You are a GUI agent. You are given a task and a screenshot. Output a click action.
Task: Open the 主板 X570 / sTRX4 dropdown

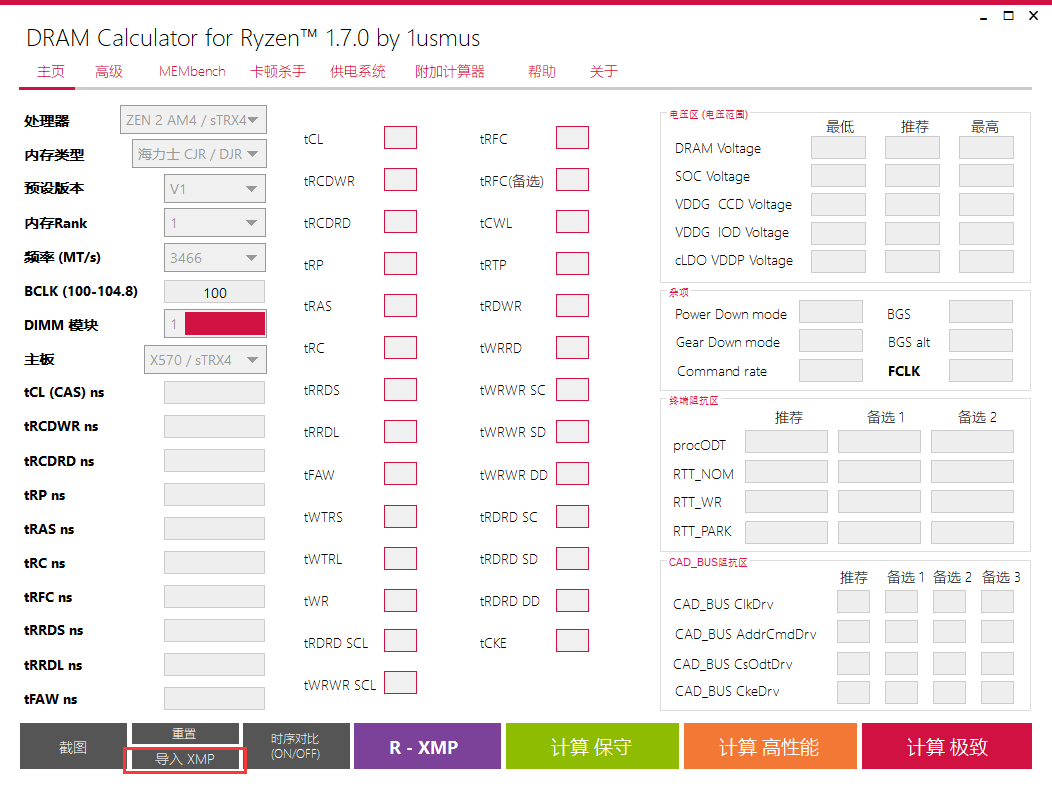coord(205,360)
